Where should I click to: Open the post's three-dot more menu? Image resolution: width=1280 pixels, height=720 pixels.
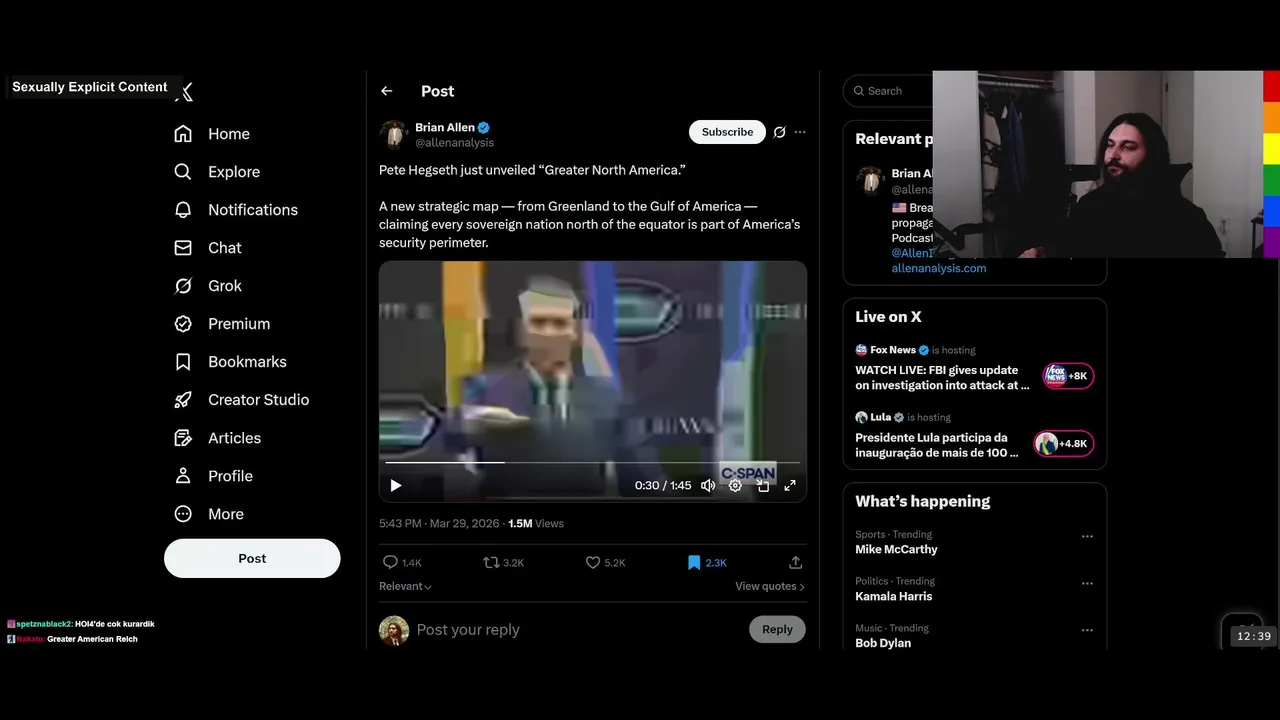click(800, 132)
